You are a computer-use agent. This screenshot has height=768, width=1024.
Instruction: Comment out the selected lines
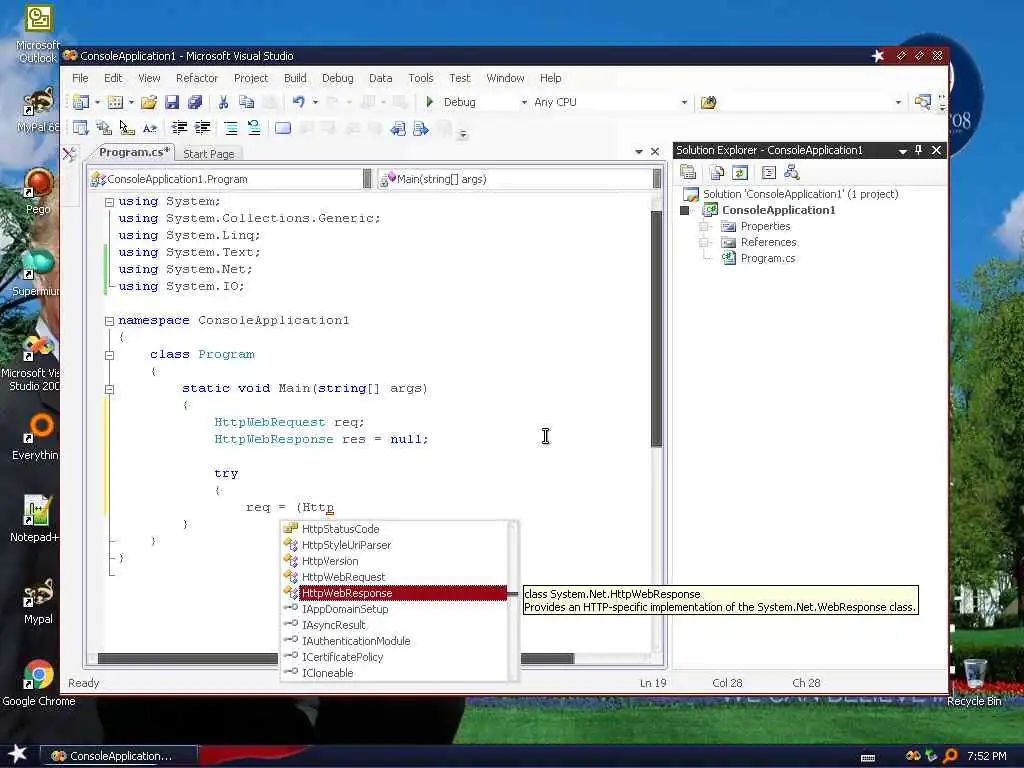[231, 128]
